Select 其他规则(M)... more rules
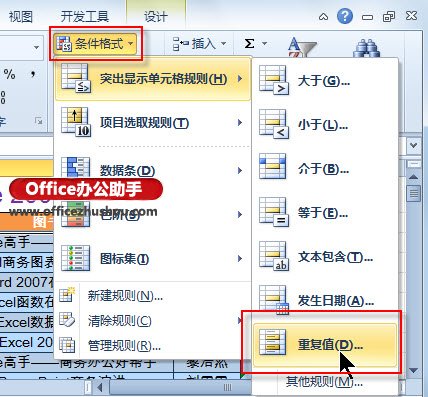This screenshot has width=428, height=397. 325,382
